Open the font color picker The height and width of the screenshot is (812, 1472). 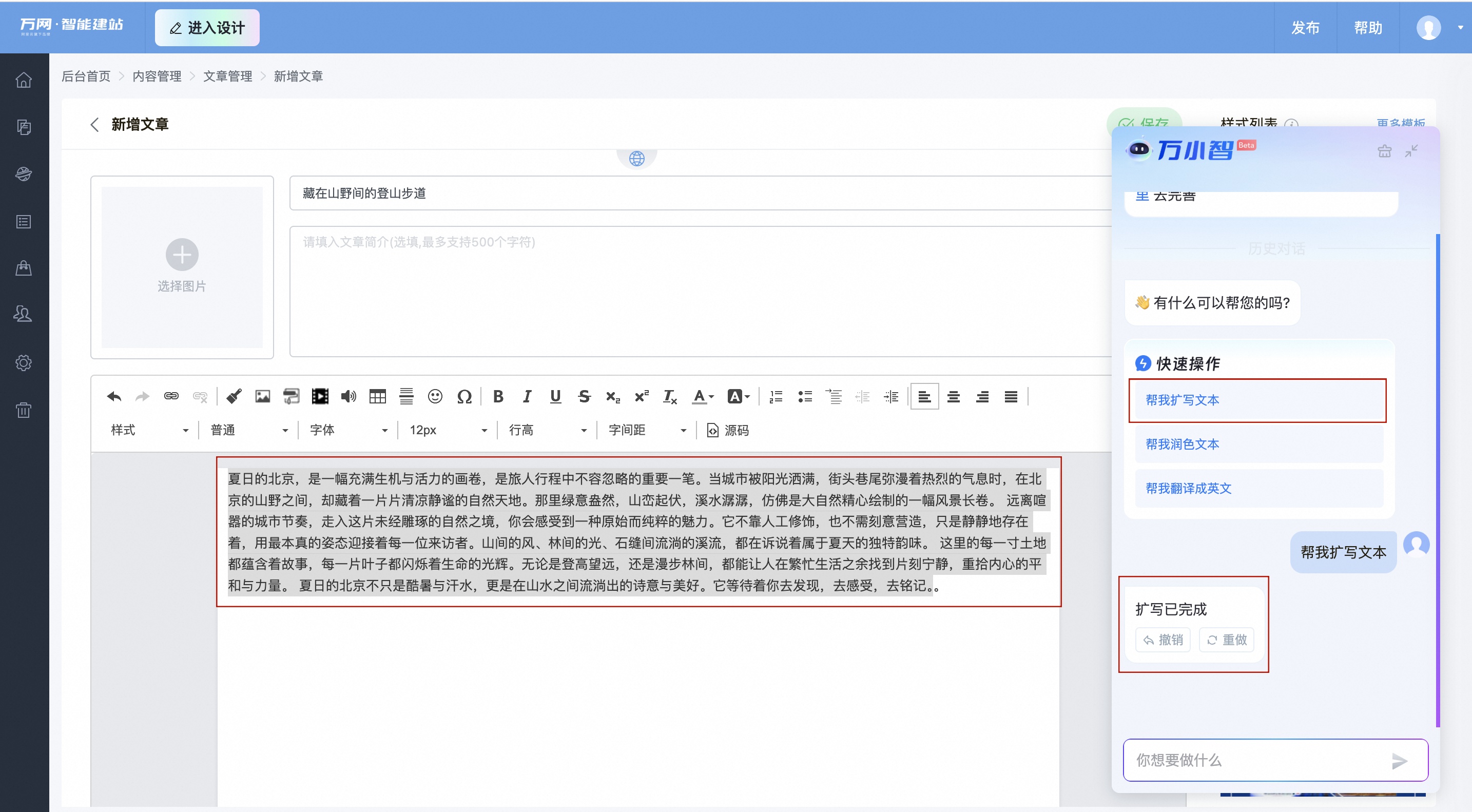[704, 397]
